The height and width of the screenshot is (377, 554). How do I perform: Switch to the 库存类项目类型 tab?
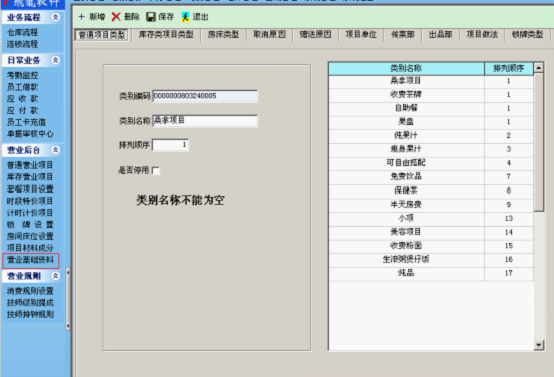tap(166, 35)
